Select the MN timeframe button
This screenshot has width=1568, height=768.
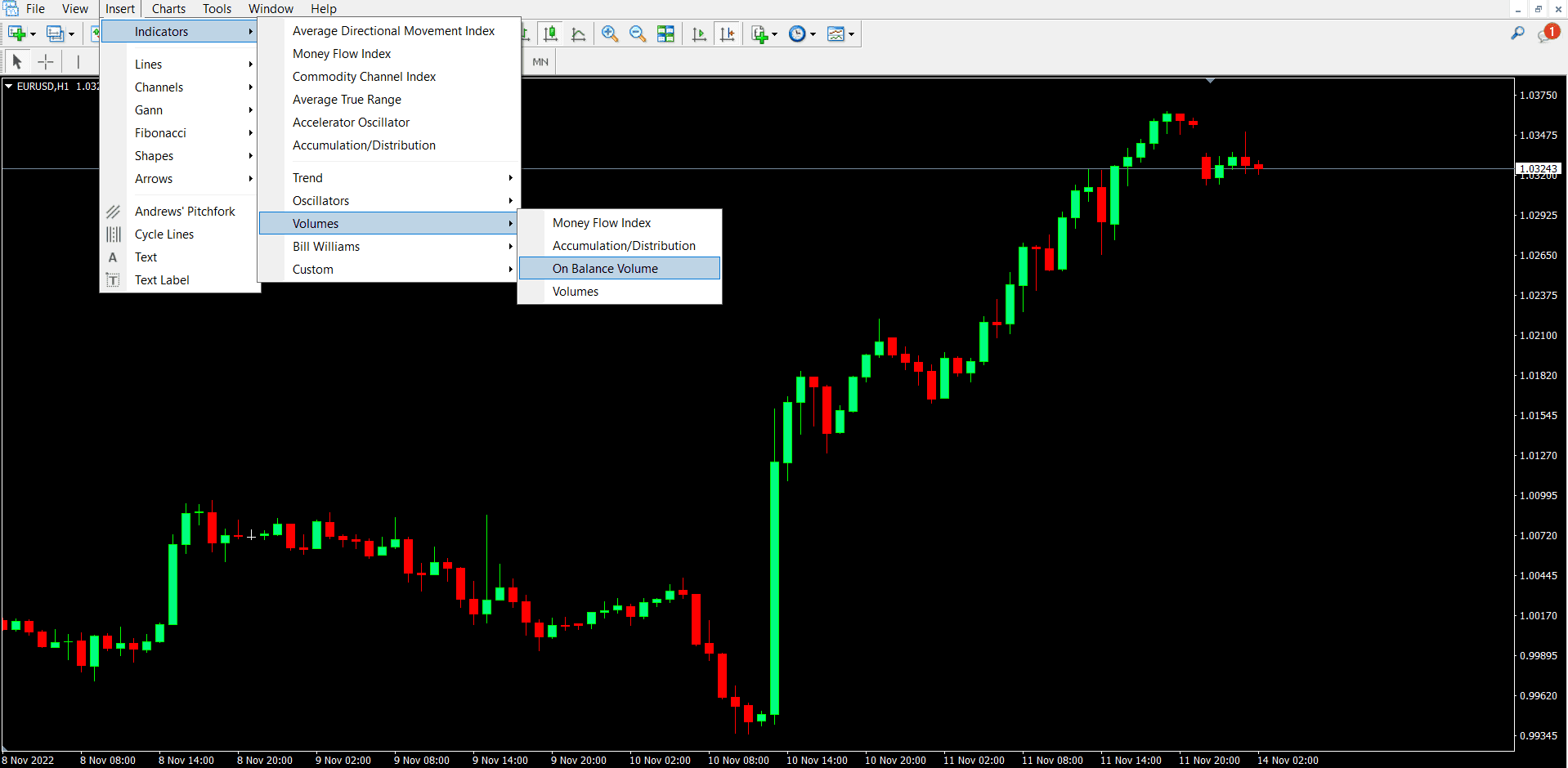(x=540, y=62)
